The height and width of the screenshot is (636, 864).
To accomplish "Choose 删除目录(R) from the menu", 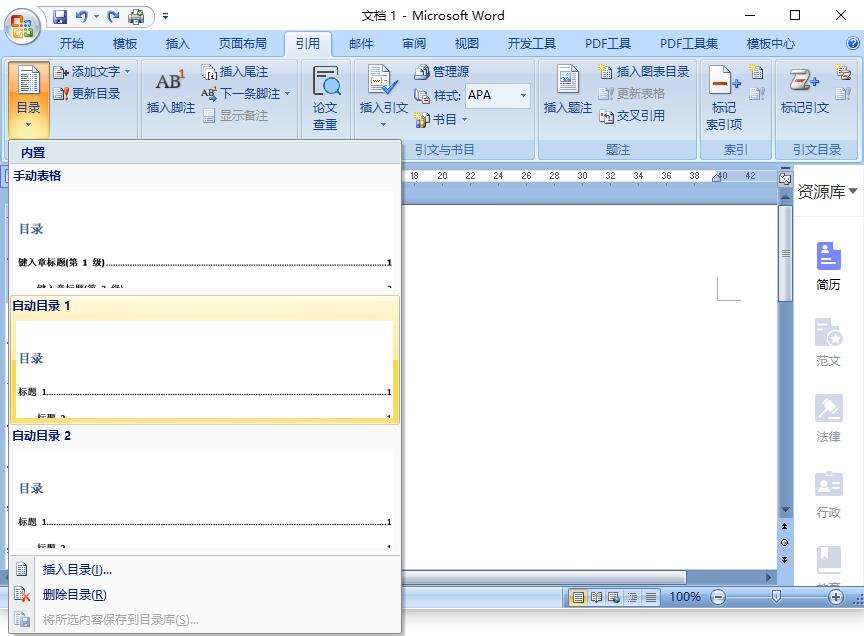I will pyautogui.click(x=204, y=595).
